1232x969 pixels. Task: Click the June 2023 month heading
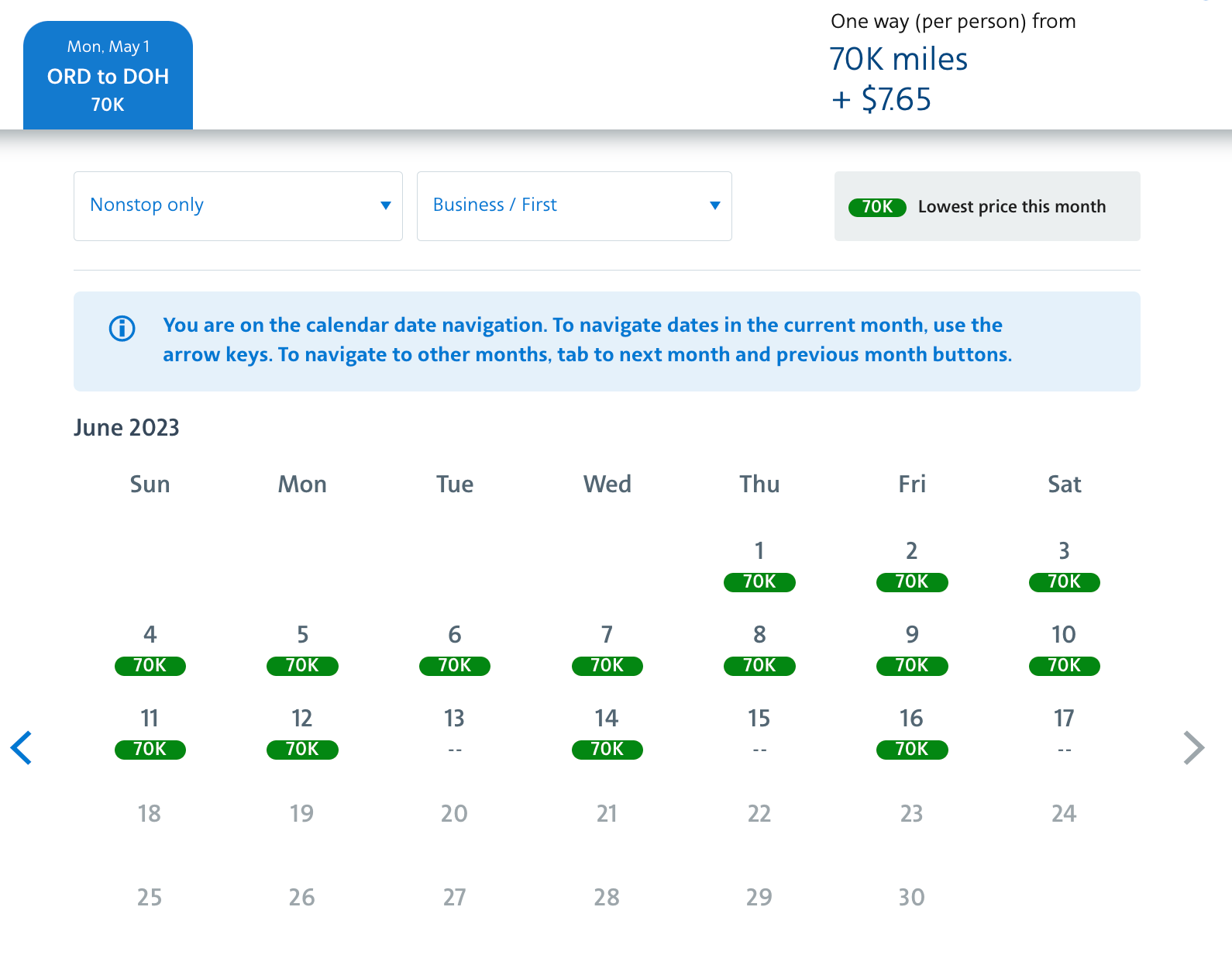(126, 428)
